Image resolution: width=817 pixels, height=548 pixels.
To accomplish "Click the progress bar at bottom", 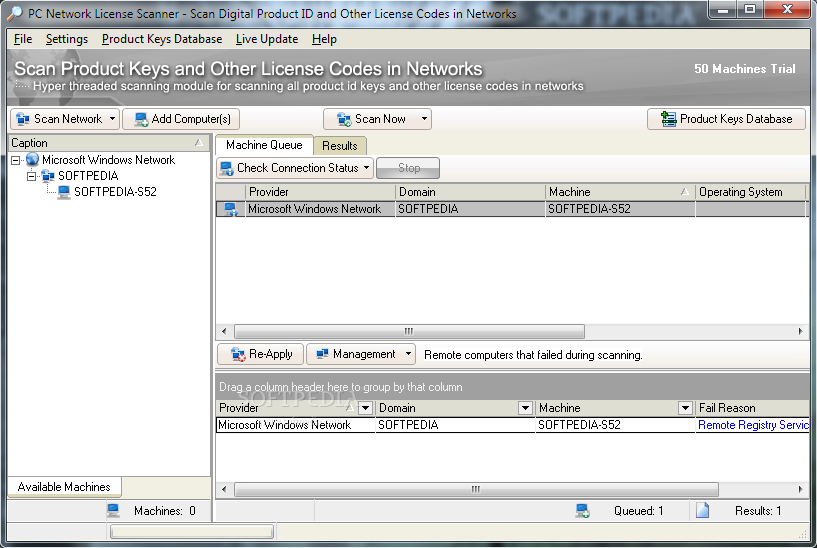I will (x=192, y=531).
